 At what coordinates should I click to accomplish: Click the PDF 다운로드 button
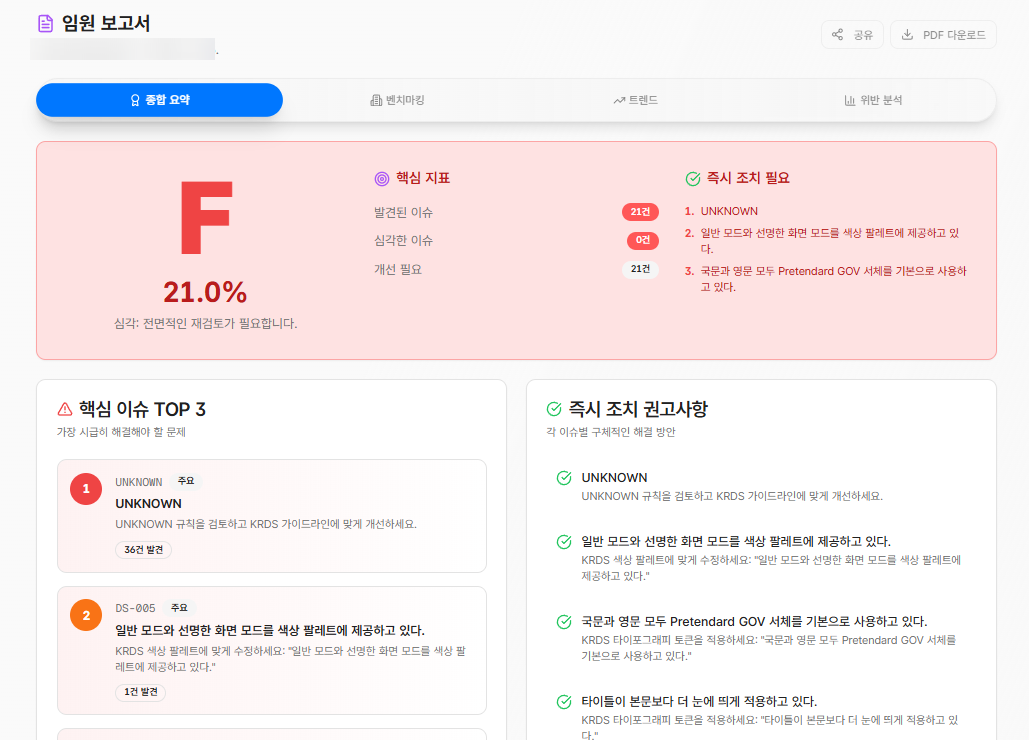click(x=944, y=35)
